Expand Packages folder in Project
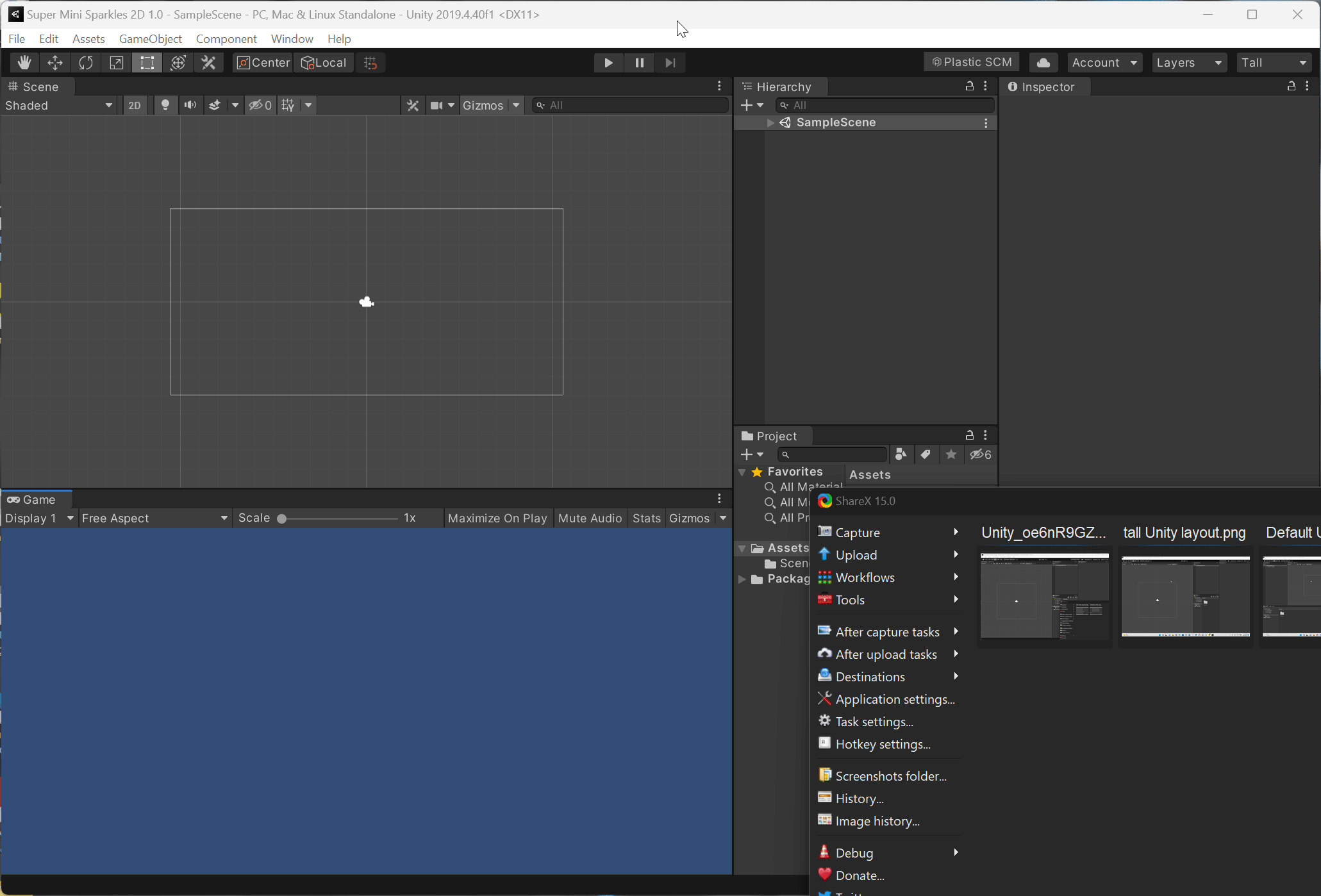The width and height of the screenshot is (1321, 896). point(742,579)
